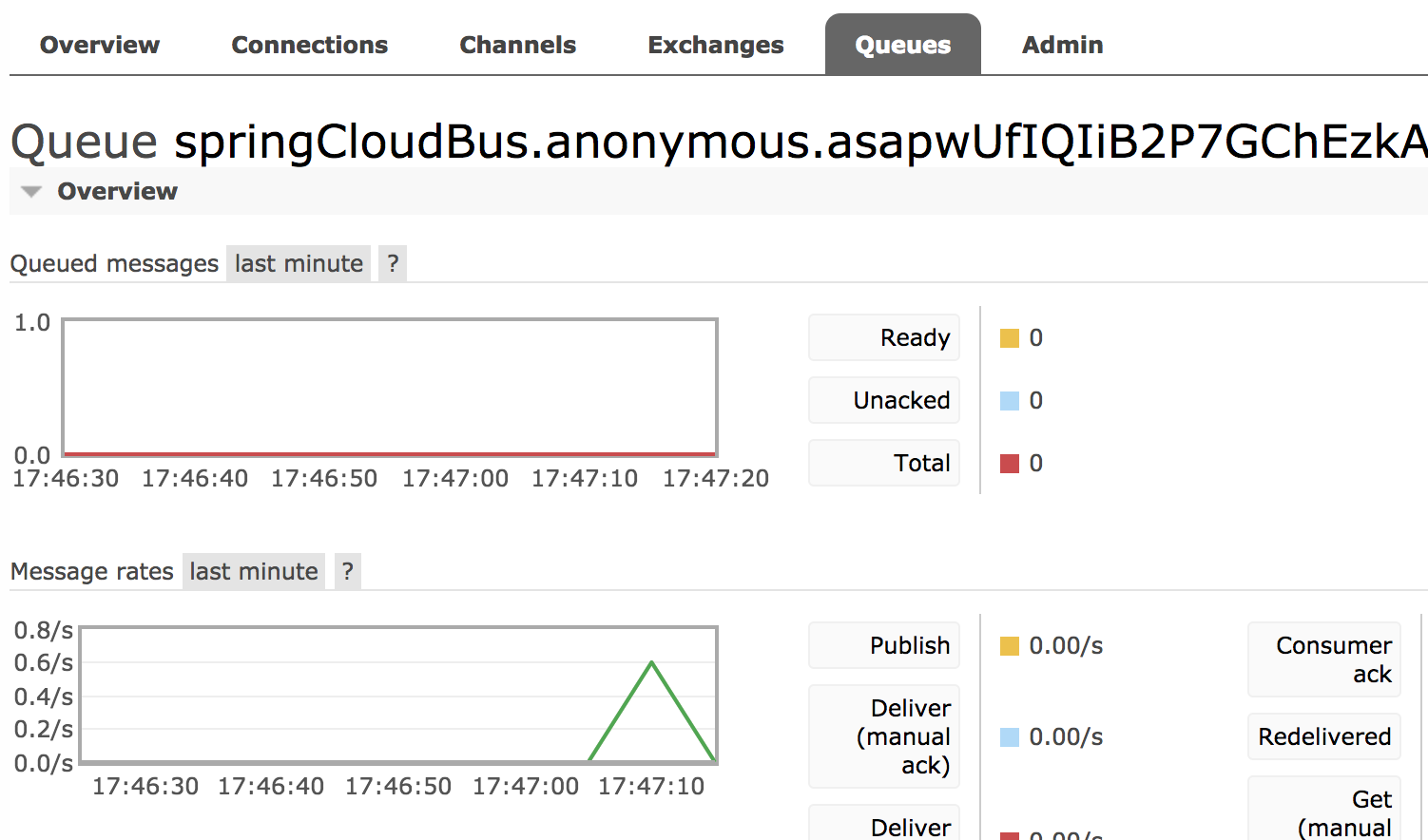Click the yellow Ready color swatch
Image resolution: width=1428 pixels, height=840 pixels.
(1010, 338)
